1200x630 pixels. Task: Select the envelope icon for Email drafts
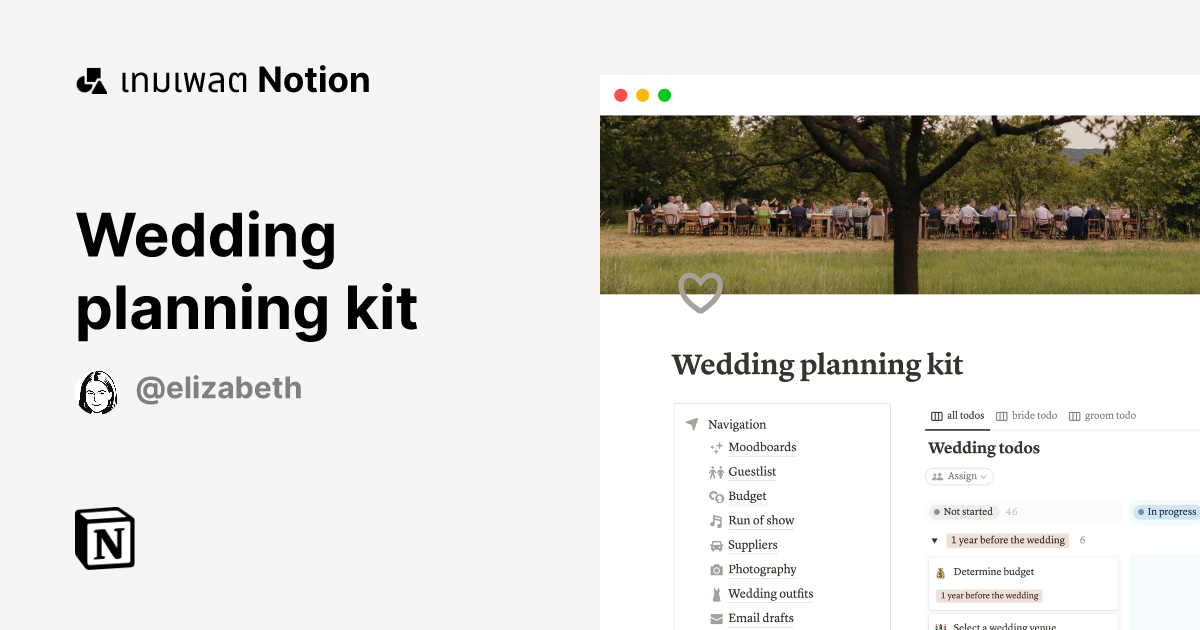716,617
